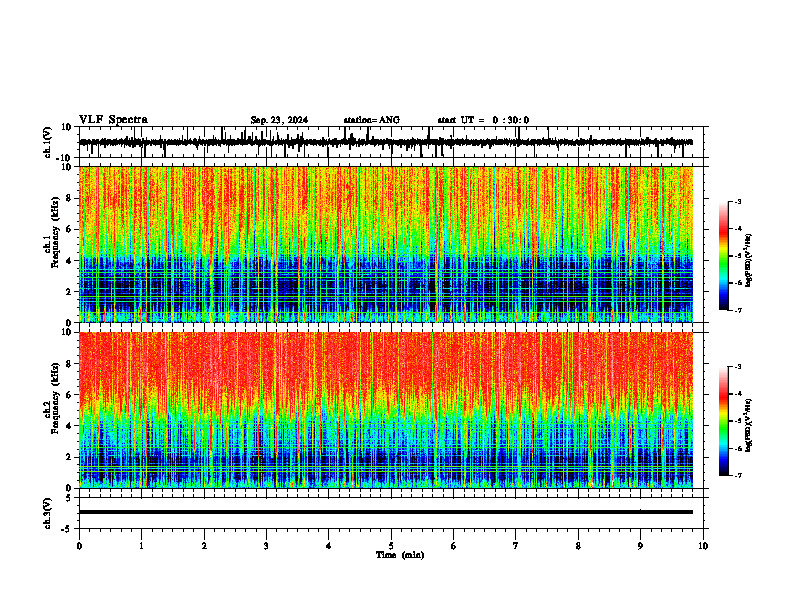
Task: Click time axis tick label "1"
Action: [x=141, y=546]
